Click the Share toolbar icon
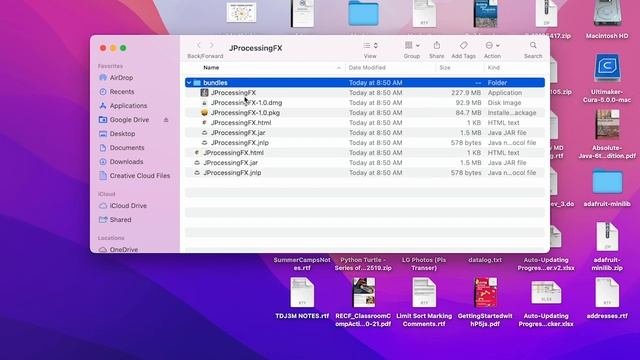This screenshot has height=360, width=640. (x=437, y=45)
